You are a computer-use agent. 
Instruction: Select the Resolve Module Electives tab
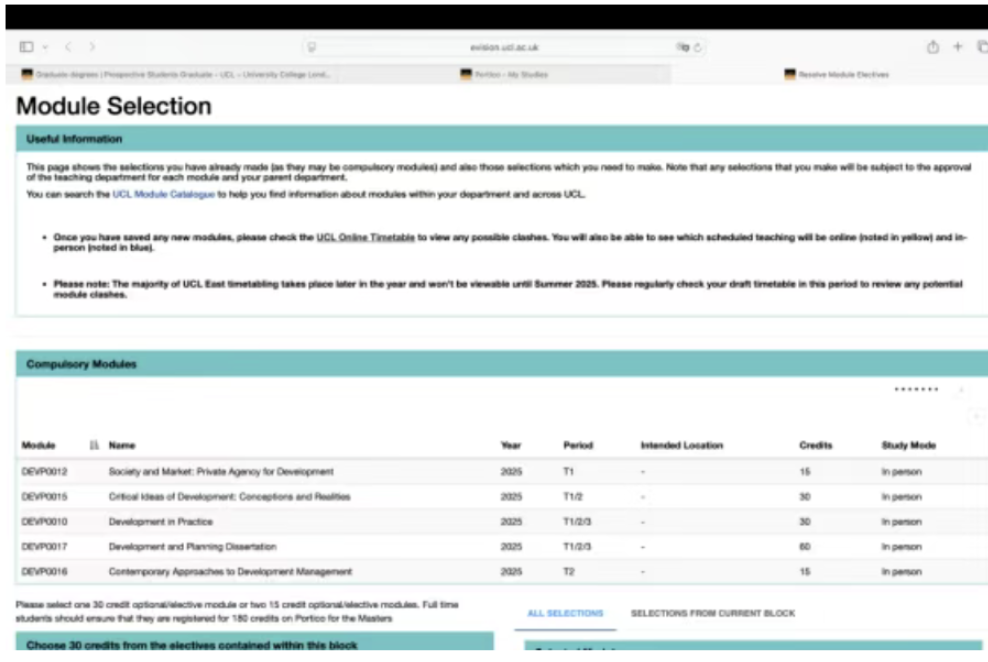click(x=842, y=75)
